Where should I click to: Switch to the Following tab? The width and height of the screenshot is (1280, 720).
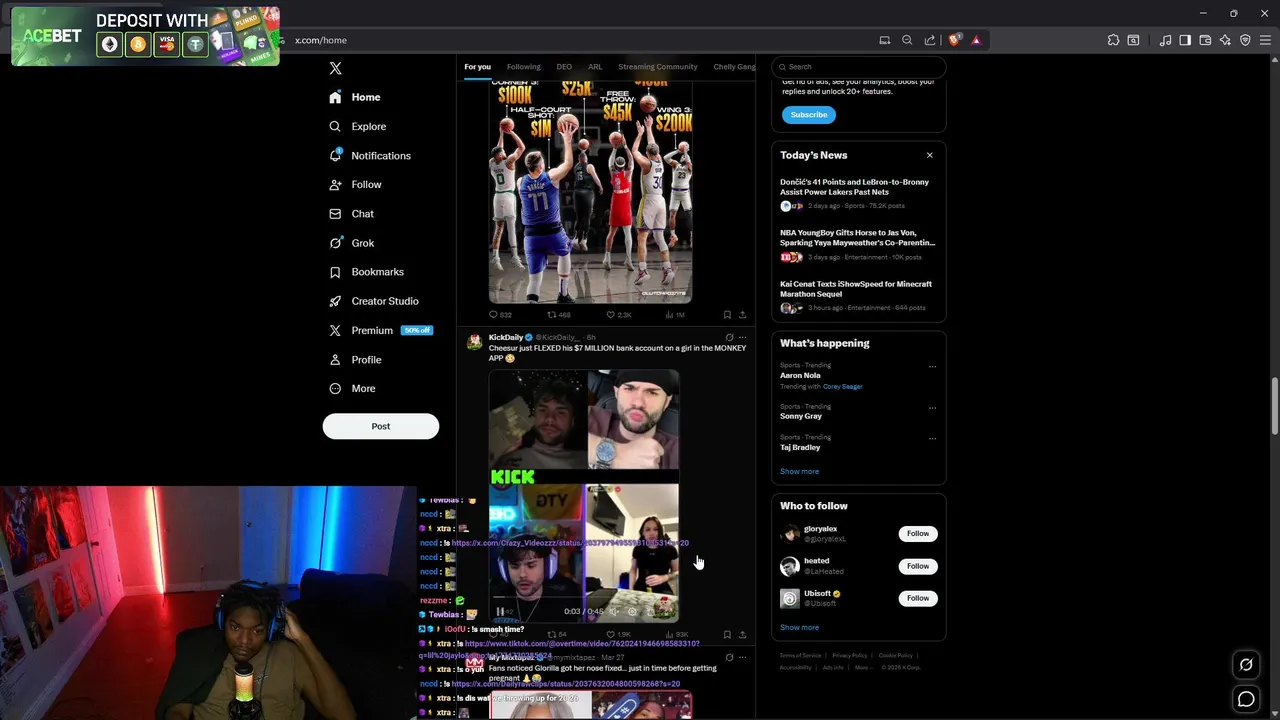click(x=523, y=67)
